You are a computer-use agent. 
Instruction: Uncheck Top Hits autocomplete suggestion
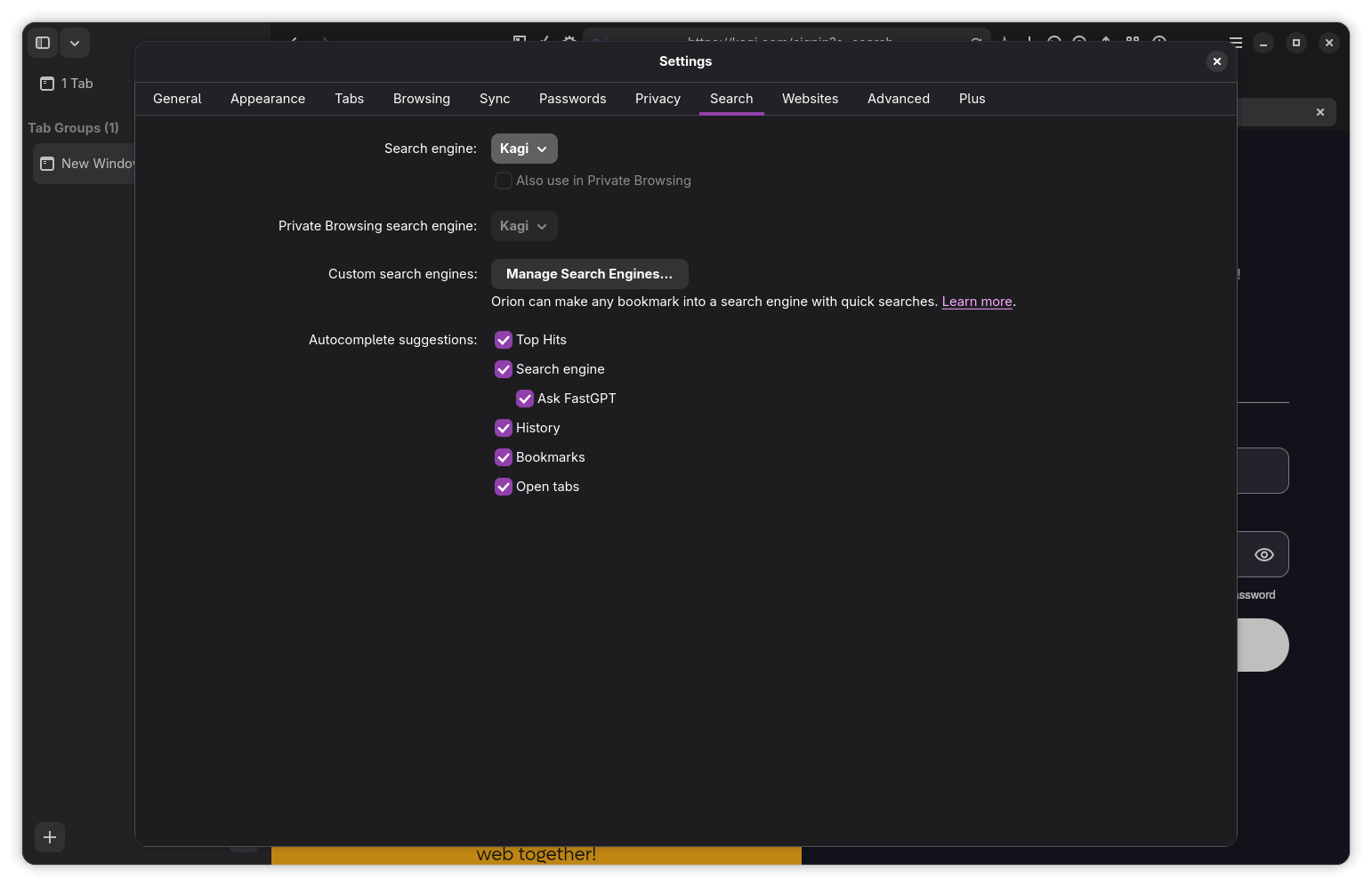pos(504,340)
